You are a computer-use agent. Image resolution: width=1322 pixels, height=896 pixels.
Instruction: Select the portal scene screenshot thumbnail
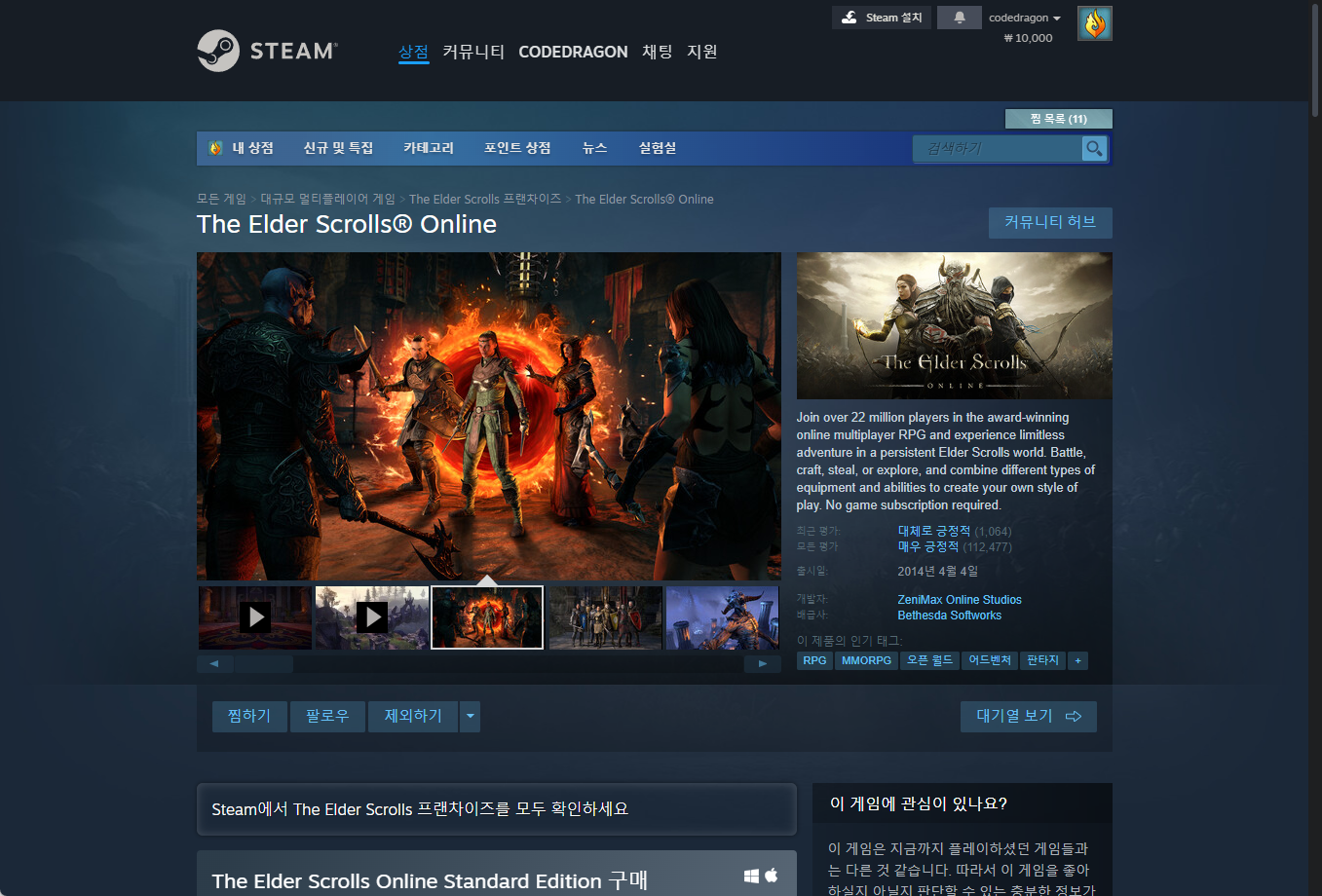(x=487, y=617)
